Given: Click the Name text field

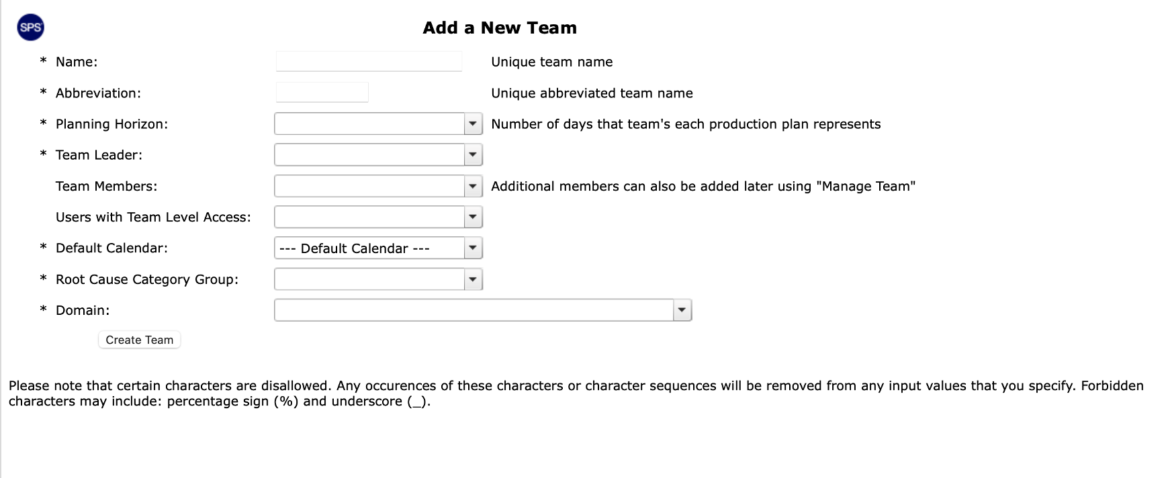Looking at the screenshot, I should coord(369,62).
